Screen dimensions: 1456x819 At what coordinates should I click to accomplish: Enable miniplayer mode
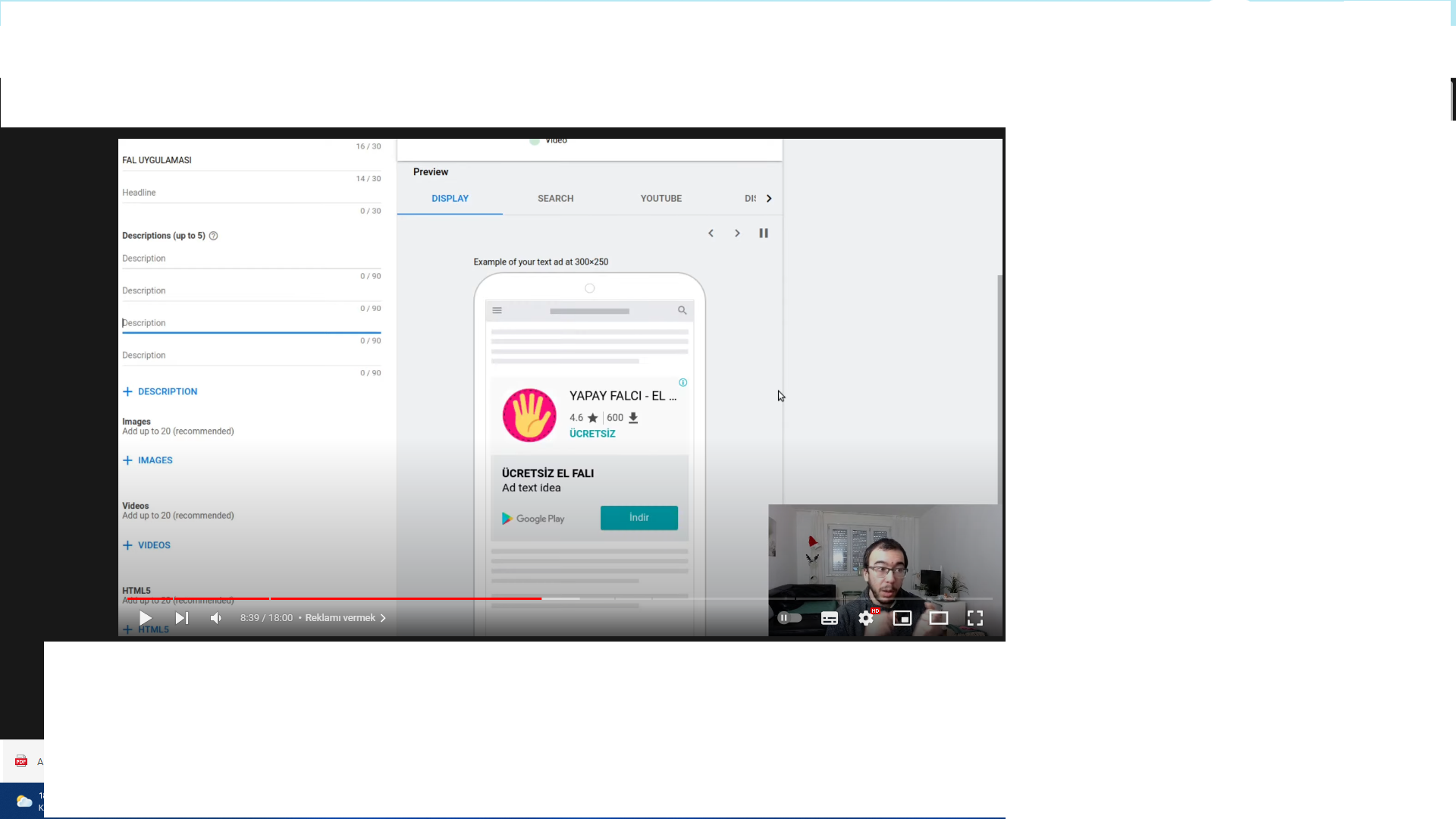point(902,618)
